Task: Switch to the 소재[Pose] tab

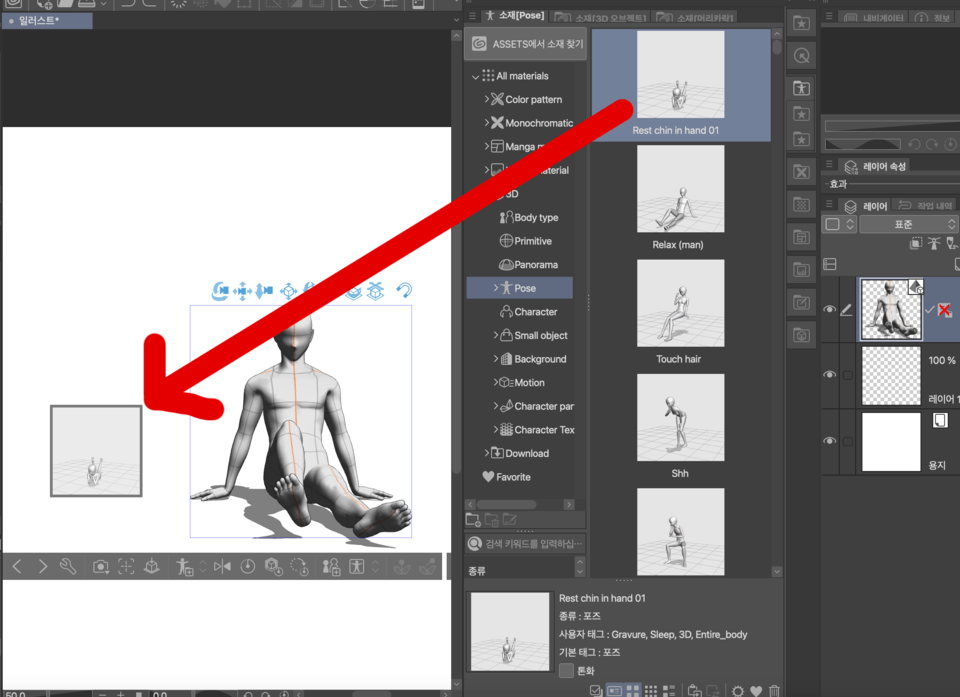Action: click(x=516, y=15)
